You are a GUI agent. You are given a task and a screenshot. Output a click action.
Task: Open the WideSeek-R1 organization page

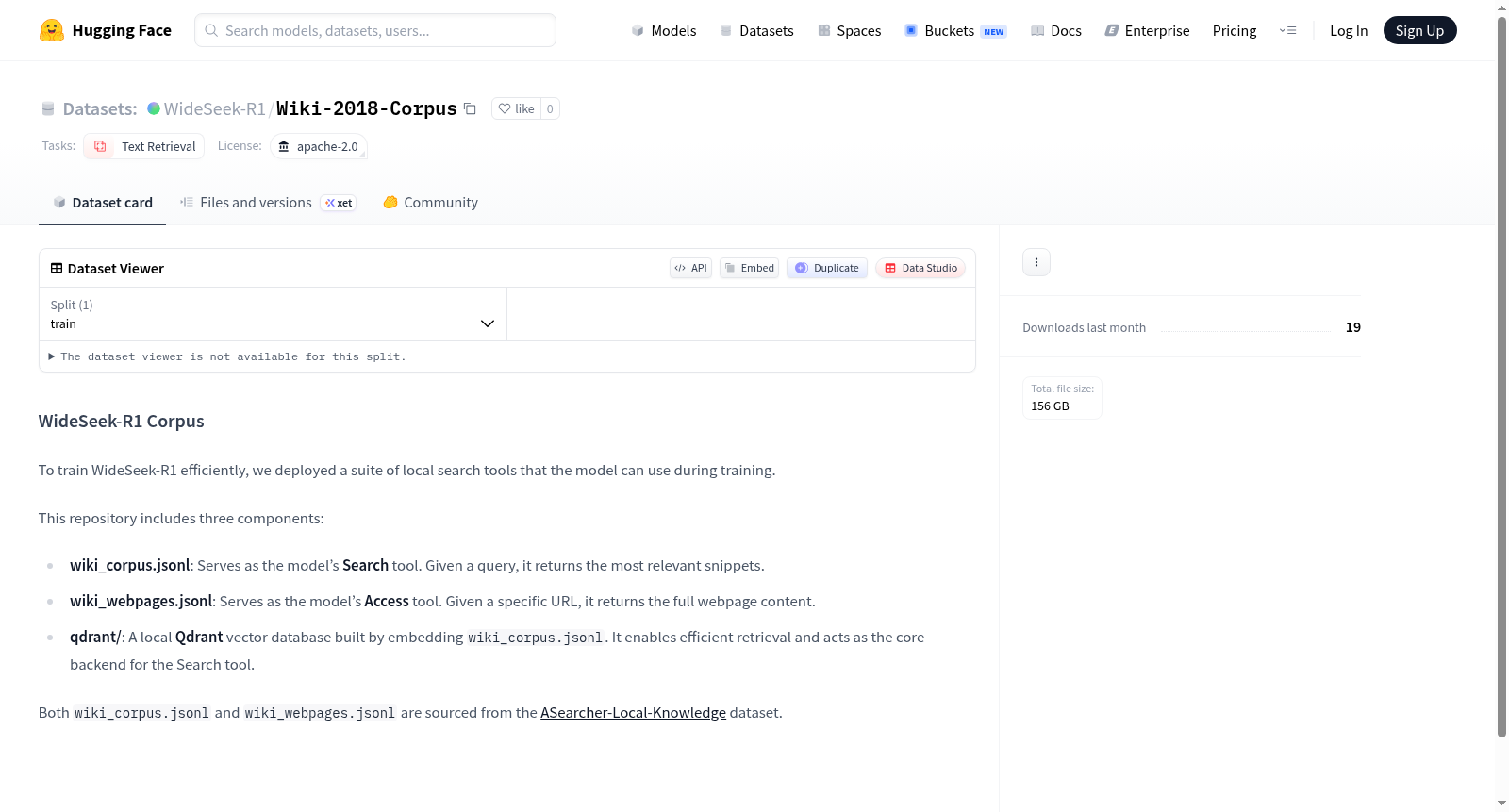[215, 108]
